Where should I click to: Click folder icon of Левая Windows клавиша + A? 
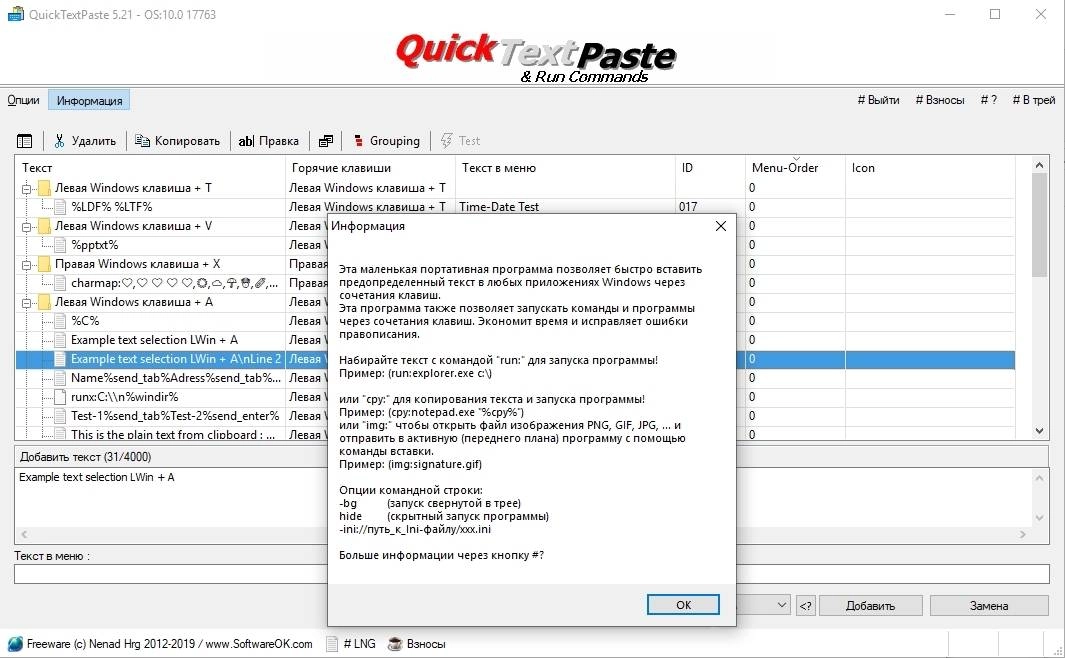[44, 302]
